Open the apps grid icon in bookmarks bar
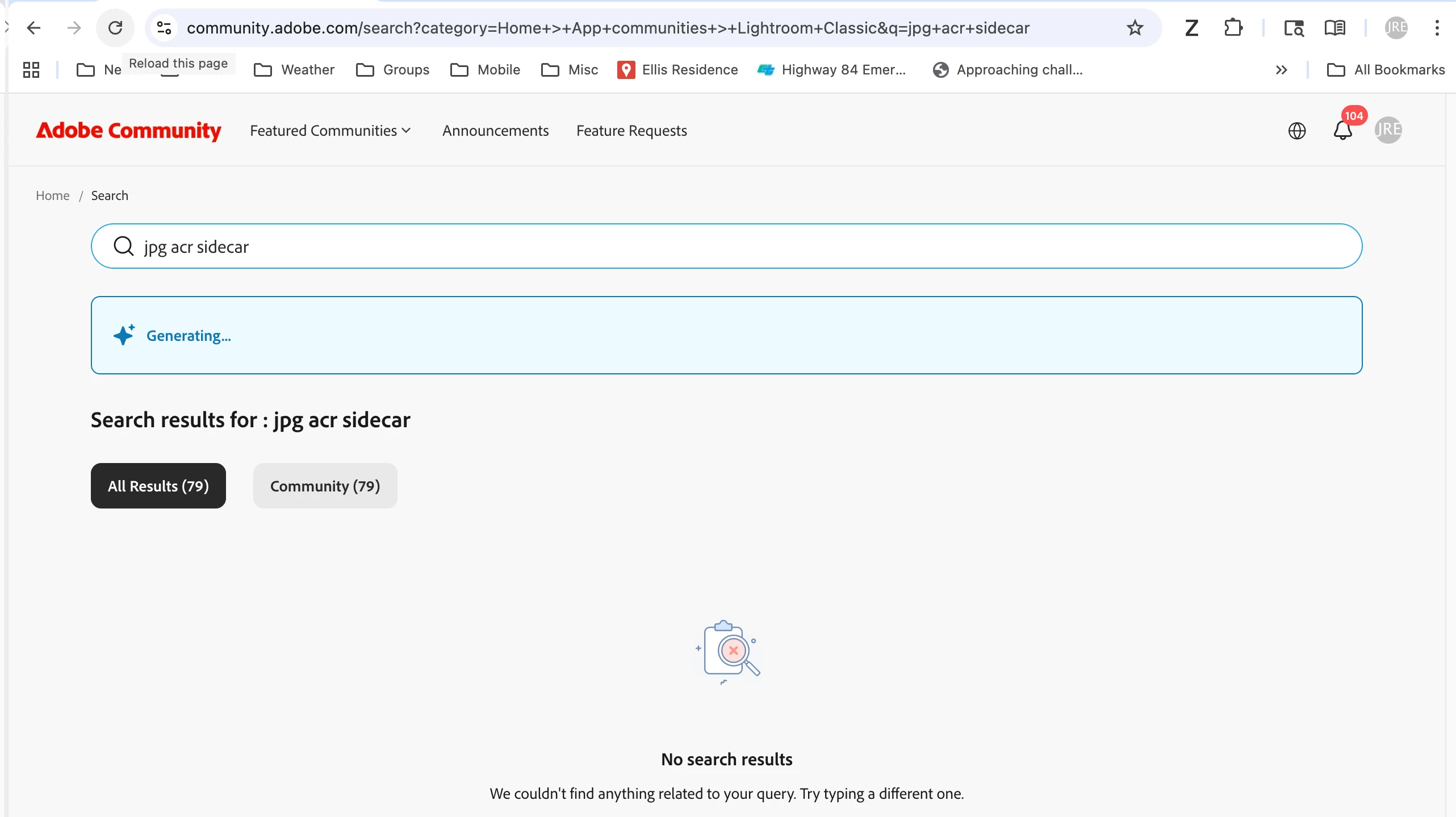This screenshot has height=817, width=1456. [31, 69]
